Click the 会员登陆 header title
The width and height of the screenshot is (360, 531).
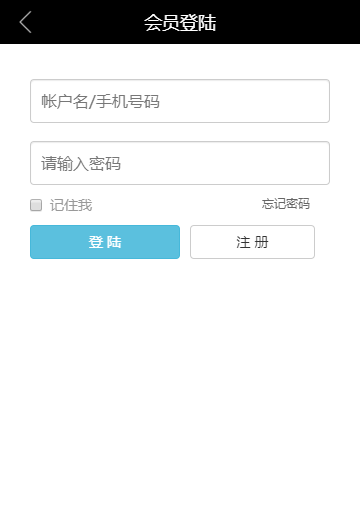(180, 23)
